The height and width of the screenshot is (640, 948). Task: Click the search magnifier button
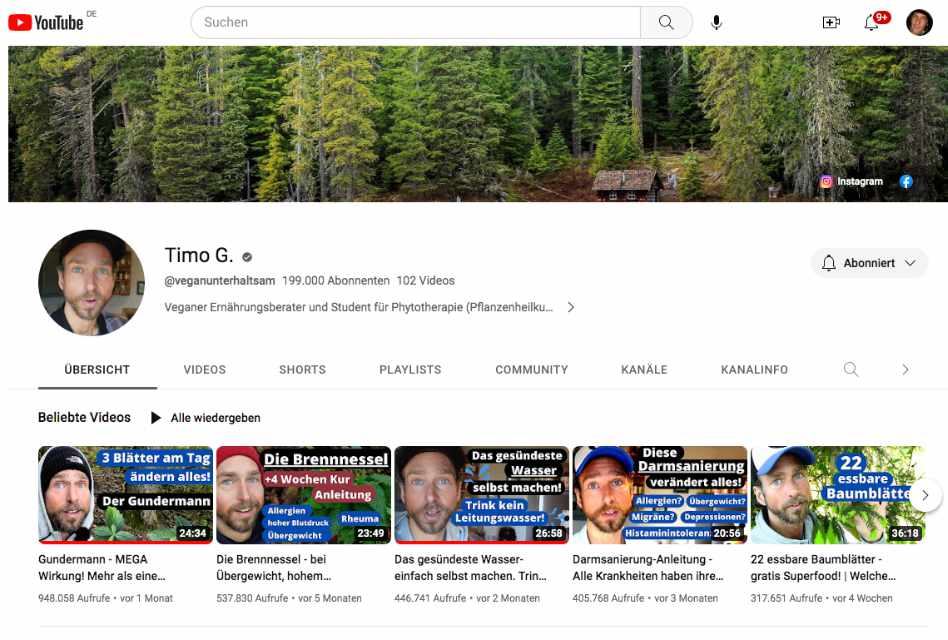666,22
